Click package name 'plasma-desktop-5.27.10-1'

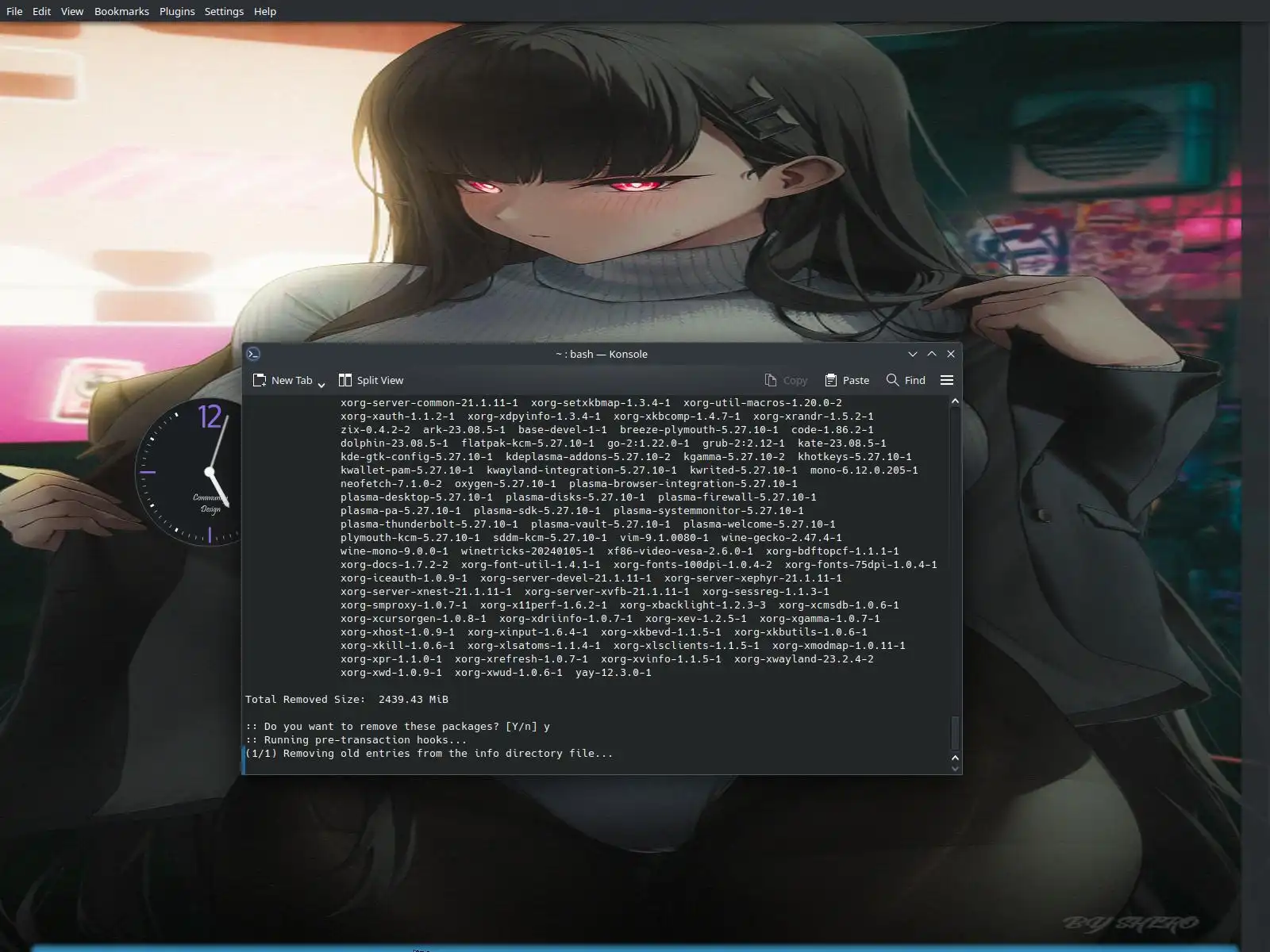[417, 497]
